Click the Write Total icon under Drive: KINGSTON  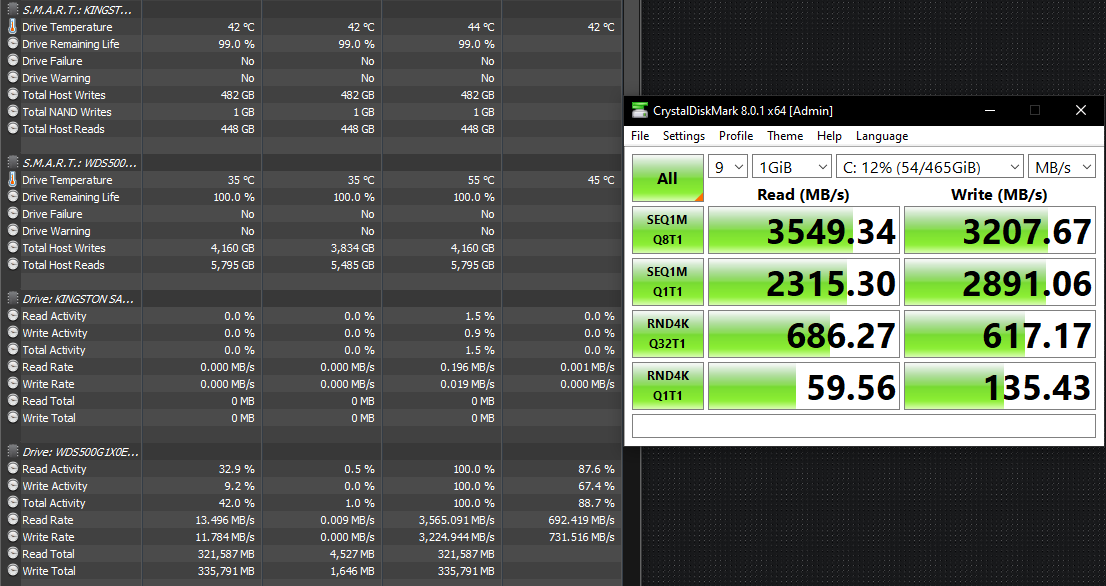pyautogui.click(x=13, y=417)
